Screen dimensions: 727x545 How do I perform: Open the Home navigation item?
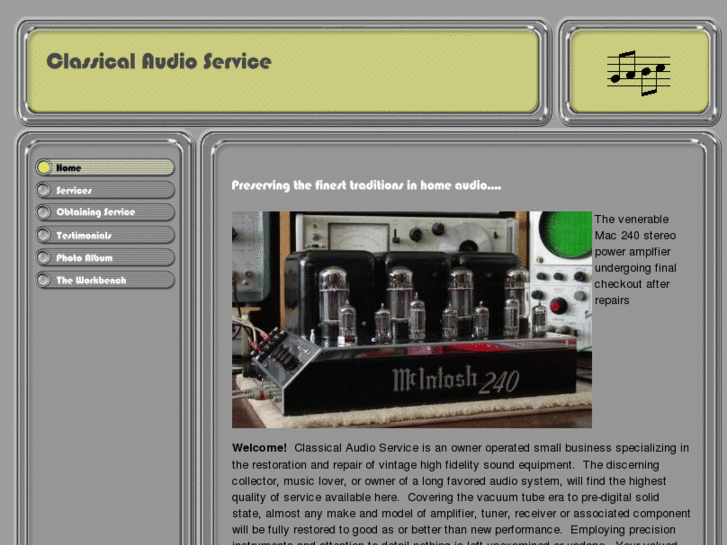coord(105,167)
